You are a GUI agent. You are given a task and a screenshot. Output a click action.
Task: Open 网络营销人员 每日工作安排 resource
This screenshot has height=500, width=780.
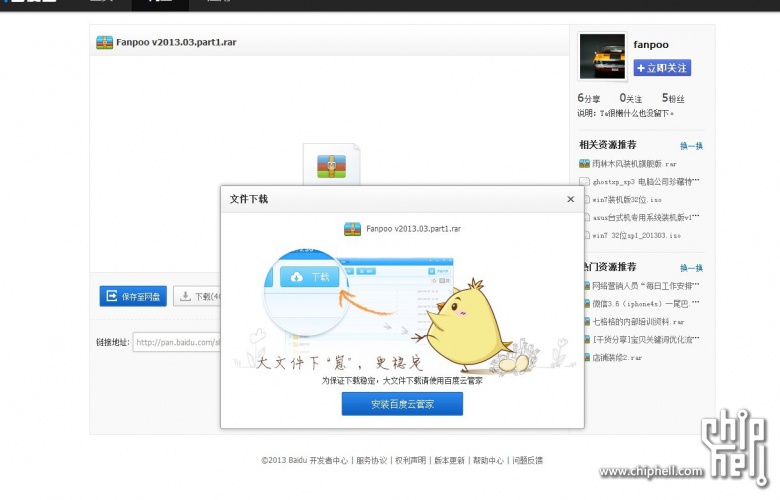point(646,286)
